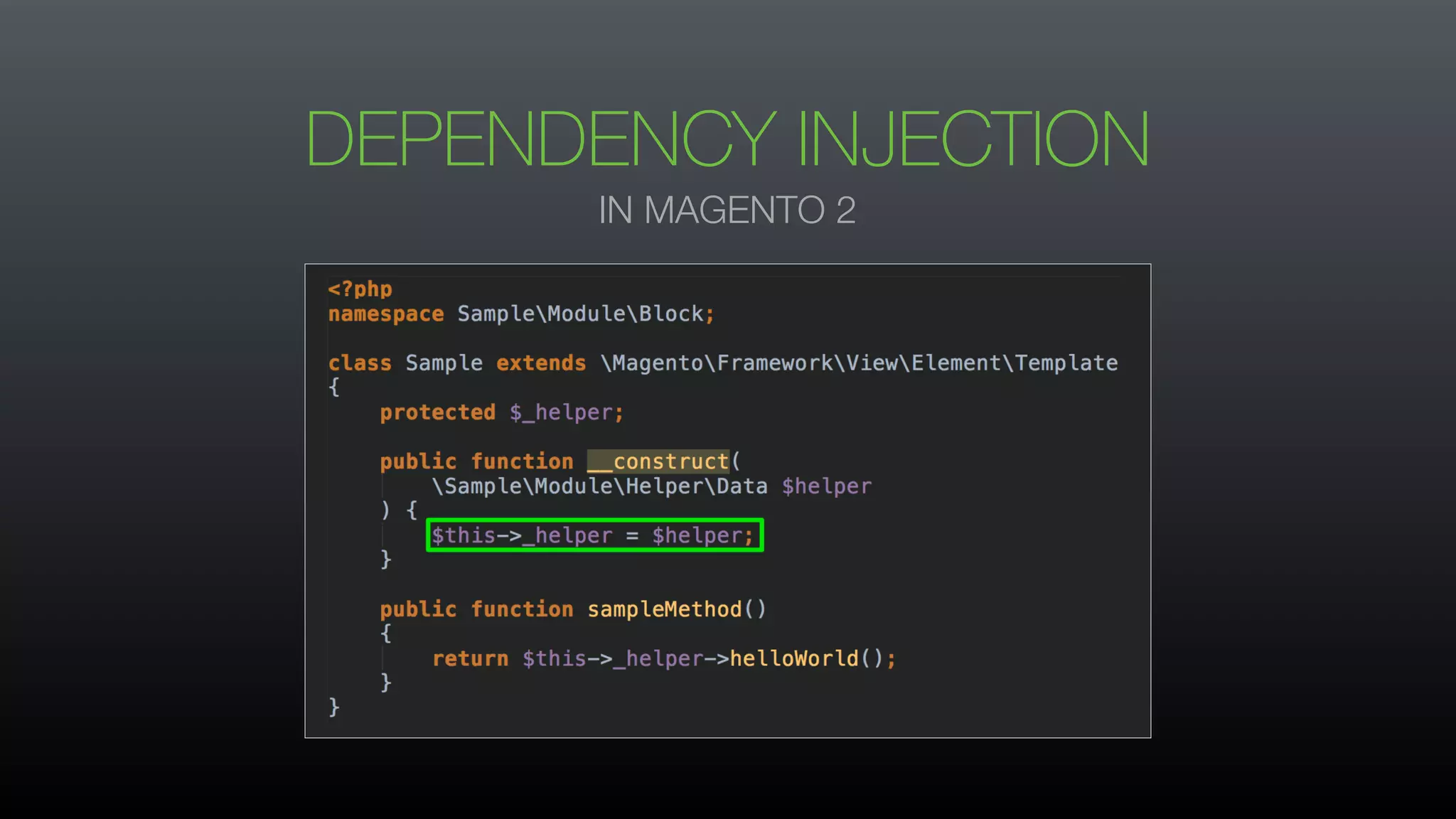This screenshot has width=1456, height=819.
Task: Click the <?php opening tag
Action: coord(360,289)
